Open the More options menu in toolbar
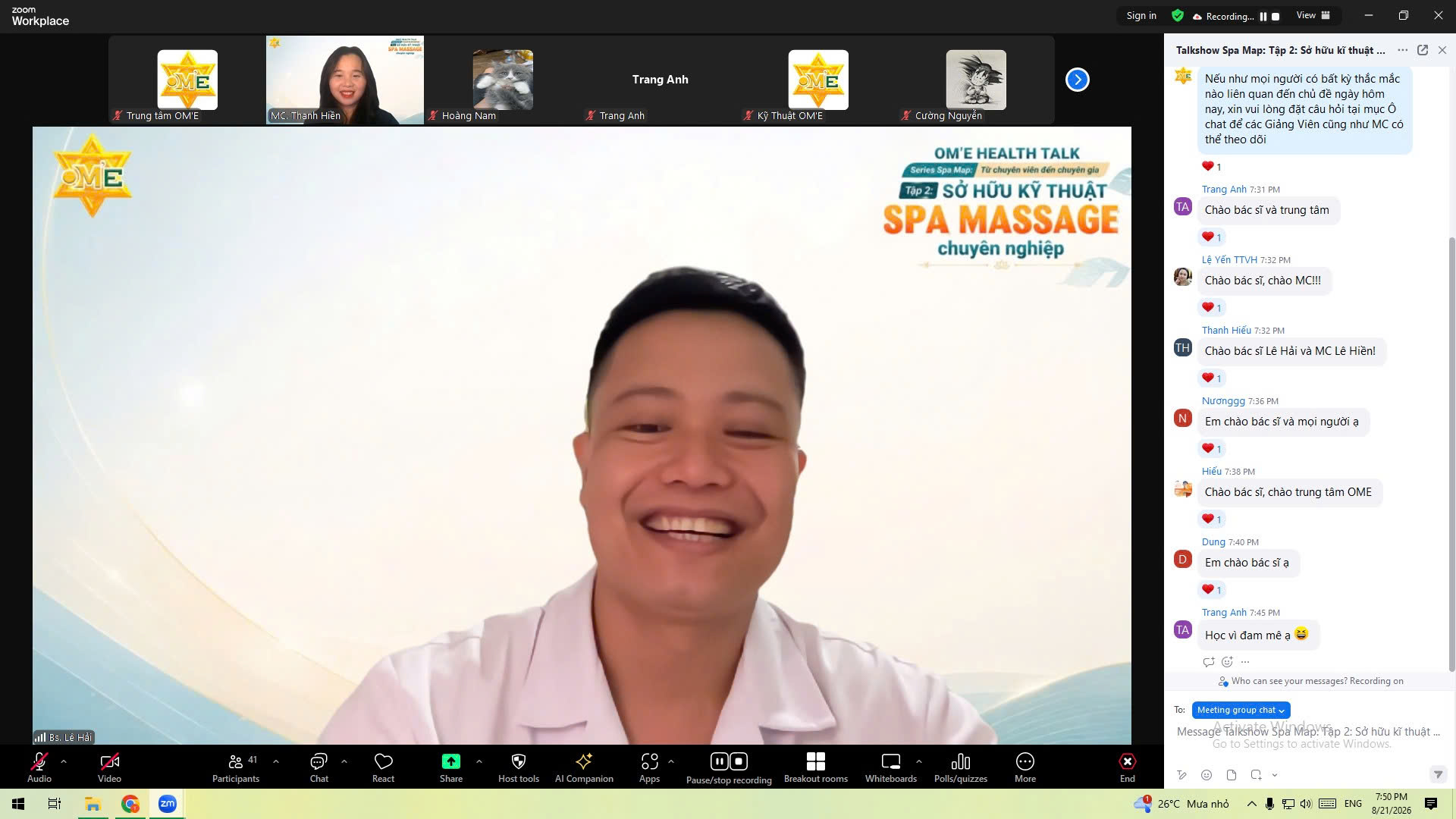 (x=1025, y=767)
